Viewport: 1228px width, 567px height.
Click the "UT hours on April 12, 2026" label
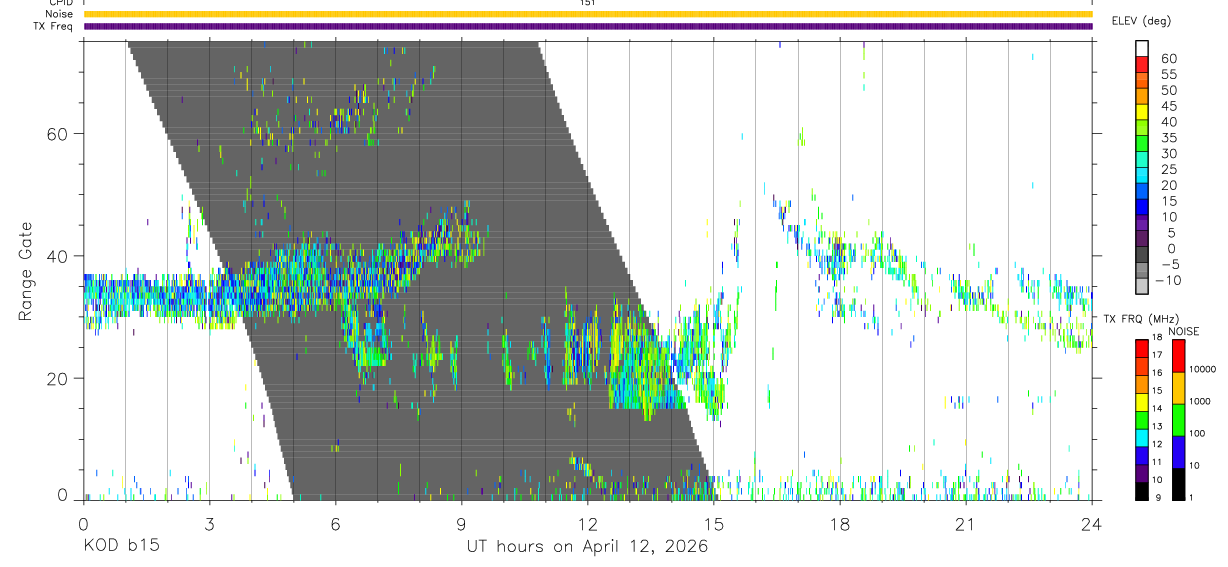click(587, 546)
